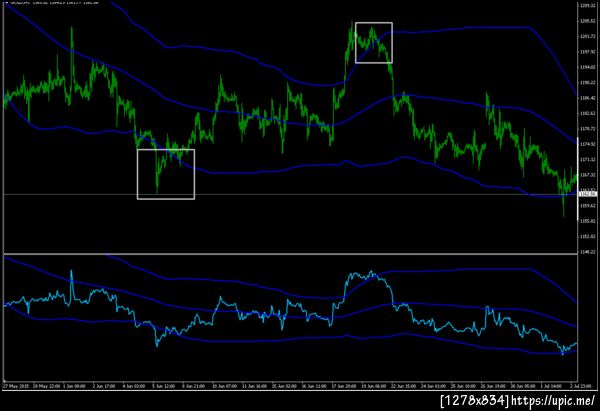
Task: Click the 1148.22 price scale label
Action: (589, 251)
